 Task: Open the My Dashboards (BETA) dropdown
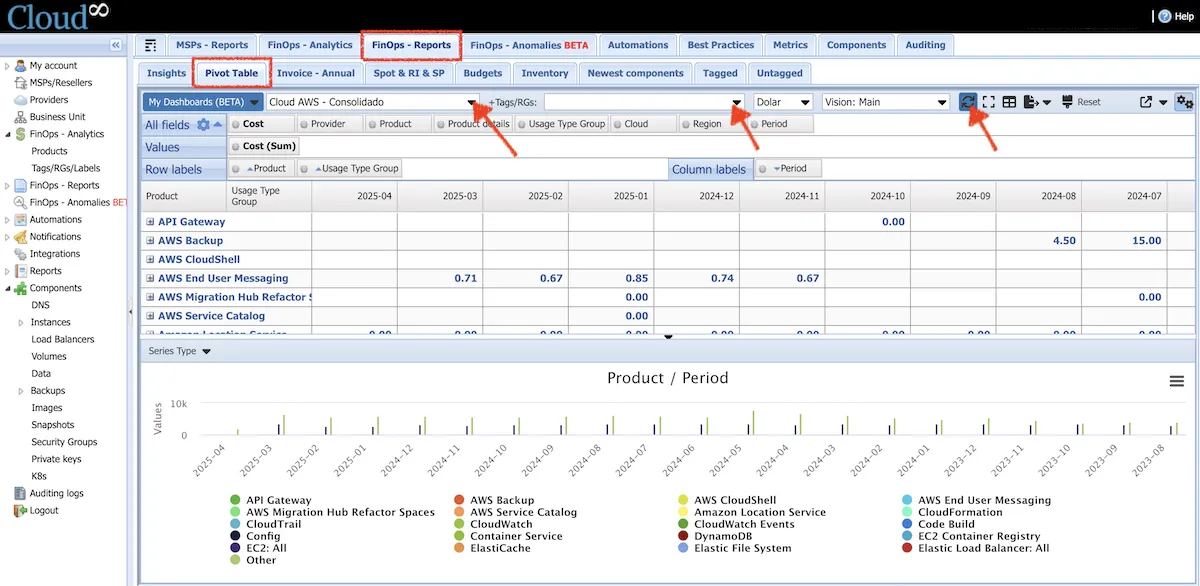[203, 102]
